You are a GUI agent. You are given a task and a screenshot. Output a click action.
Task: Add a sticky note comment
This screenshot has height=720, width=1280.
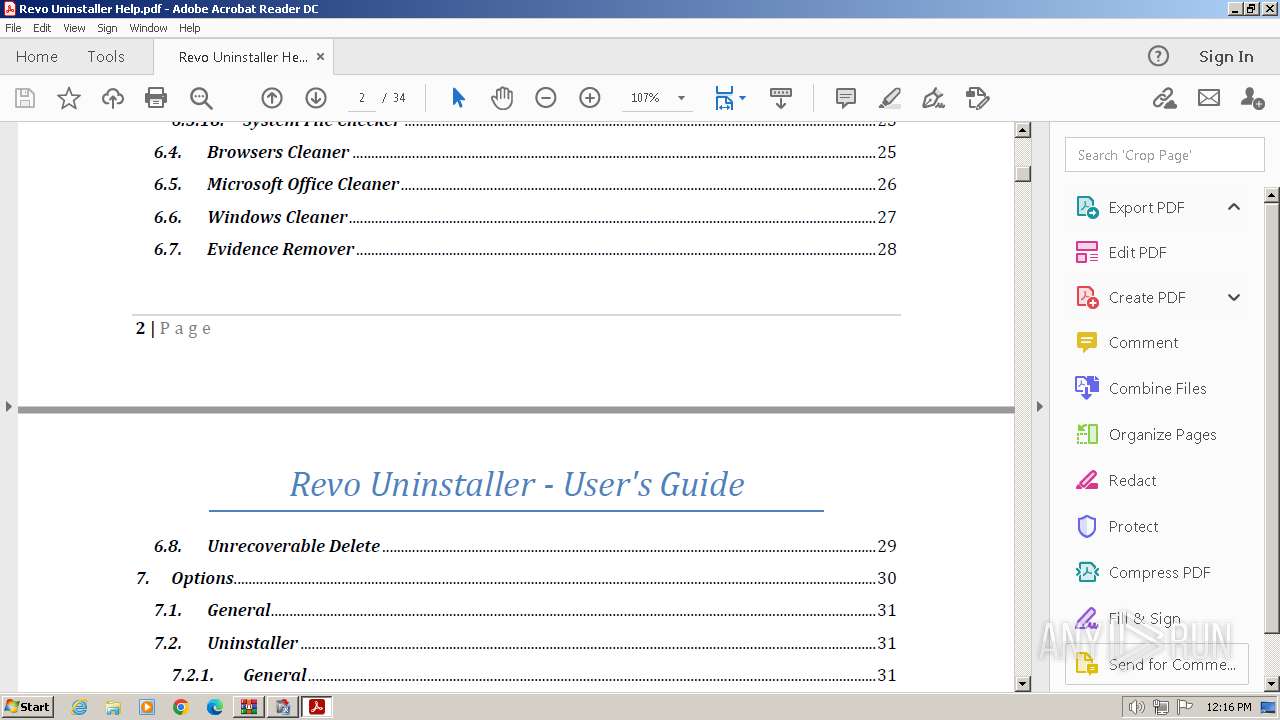[x=846, y=98]
